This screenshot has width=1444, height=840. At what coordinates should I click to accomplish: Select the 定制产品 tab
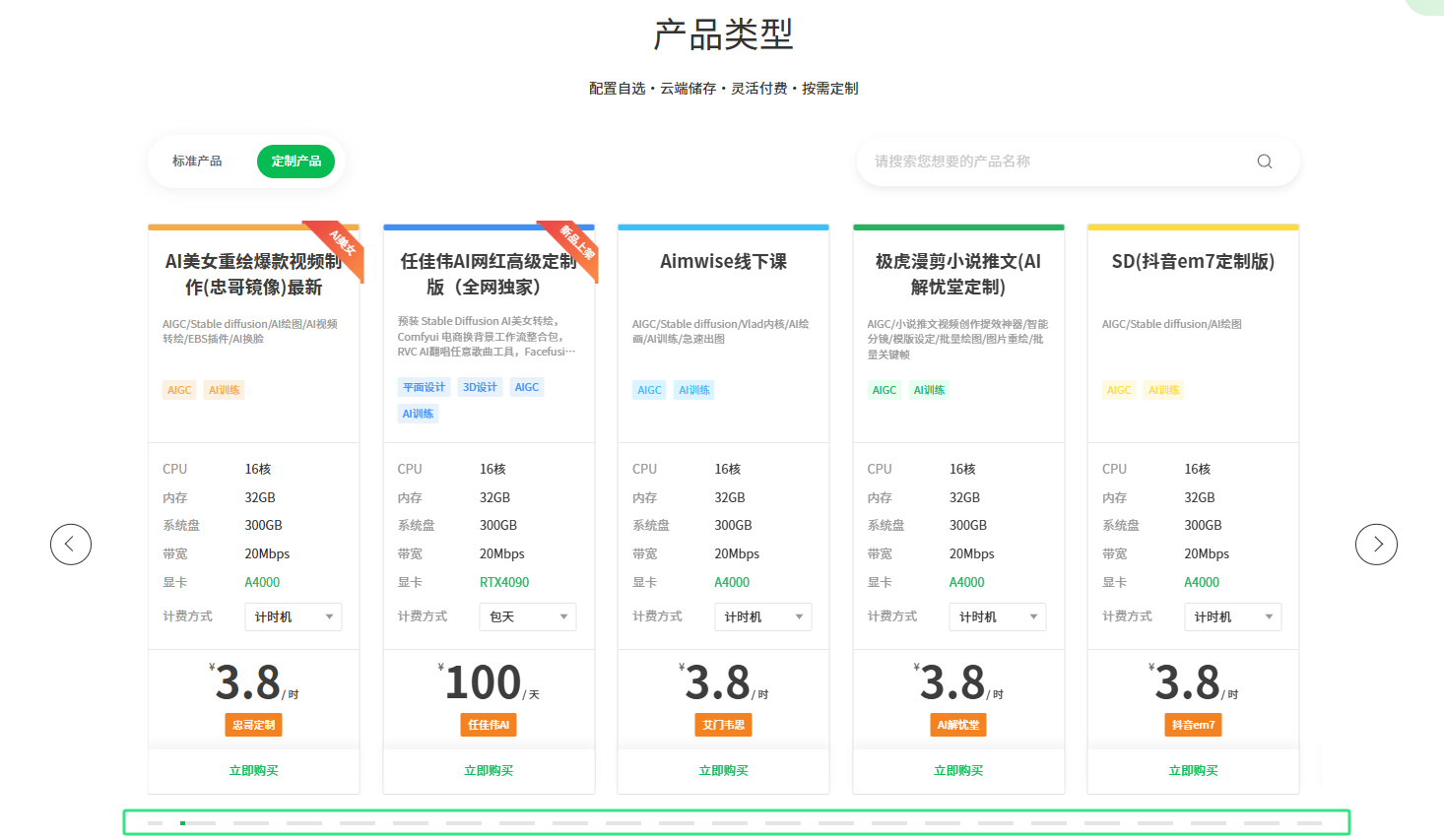[295, 162]
